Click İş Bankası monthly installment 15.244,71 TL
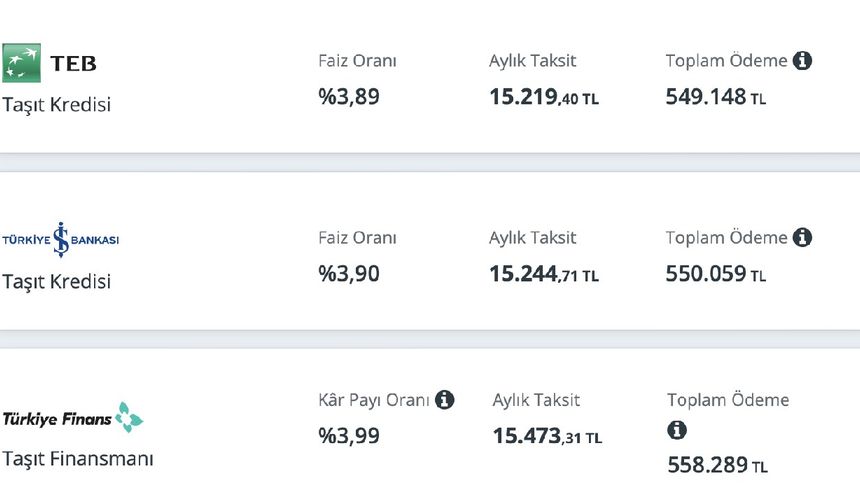The height and width of the screenshot is (504, 860). coord(544,274)
